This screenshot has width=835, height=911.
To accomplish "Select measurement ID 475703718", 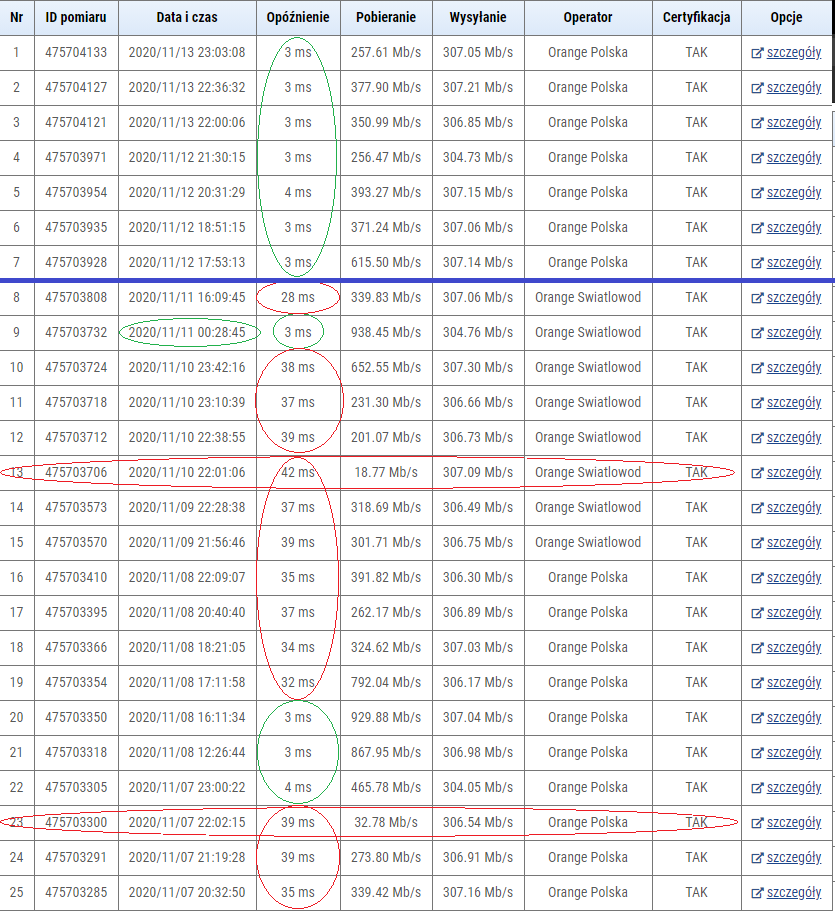I will pyautogui.click(x=76, y=403).
